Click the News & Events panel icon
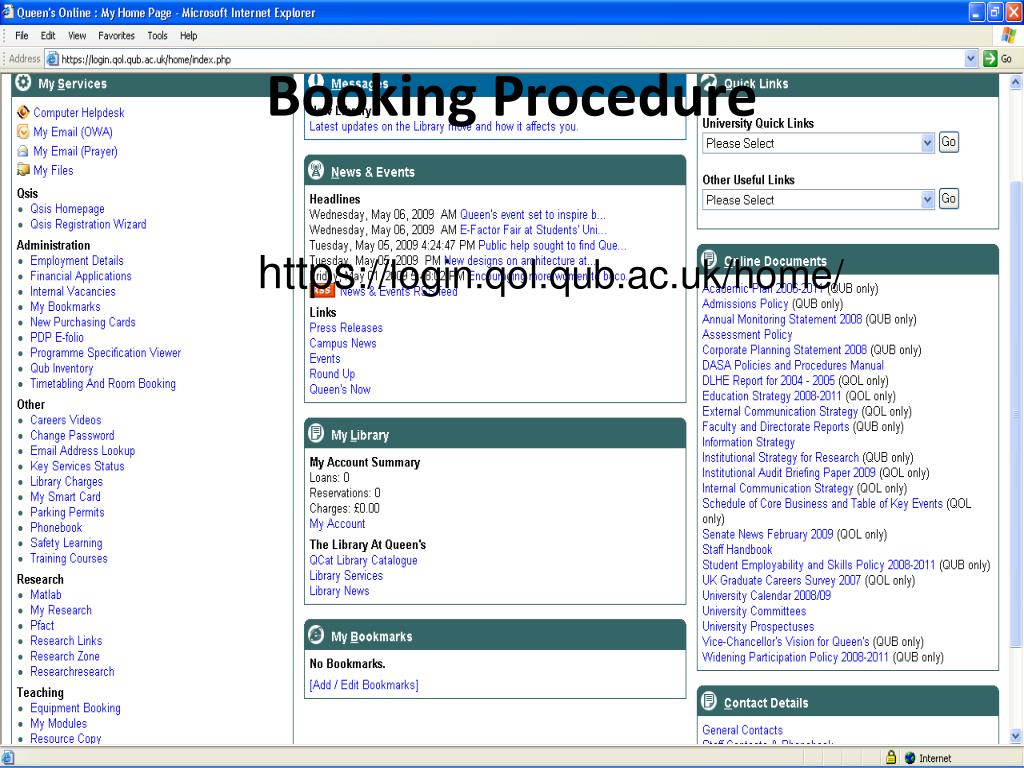Screen dimensions: 1024x768 (x=316, y=170)
